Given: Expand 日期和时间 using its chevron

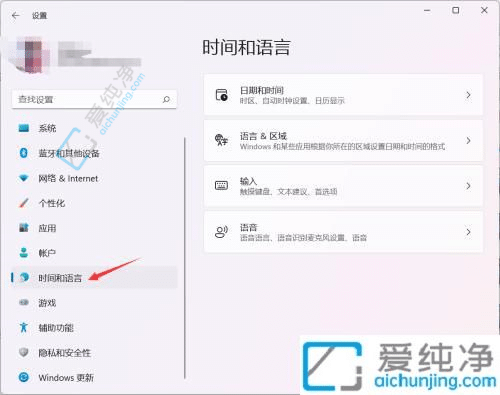Looking at the screenshot, I should (x=468, y=95).
